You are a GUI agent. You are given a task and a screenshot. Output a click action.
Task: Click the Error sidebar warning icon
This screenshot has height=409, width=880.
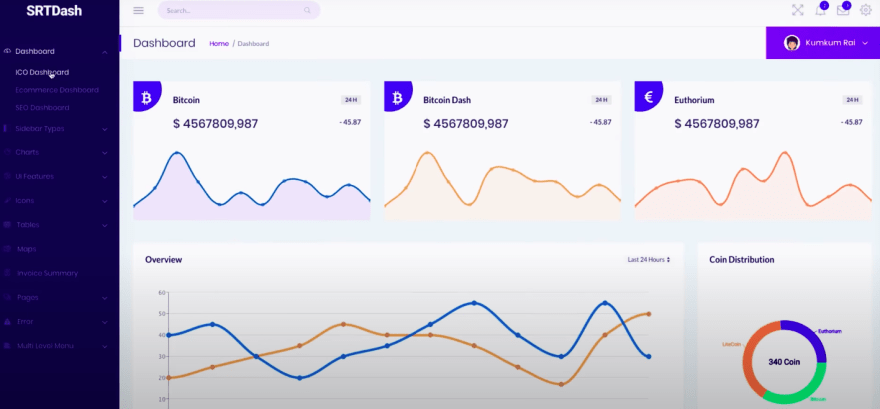7,321
